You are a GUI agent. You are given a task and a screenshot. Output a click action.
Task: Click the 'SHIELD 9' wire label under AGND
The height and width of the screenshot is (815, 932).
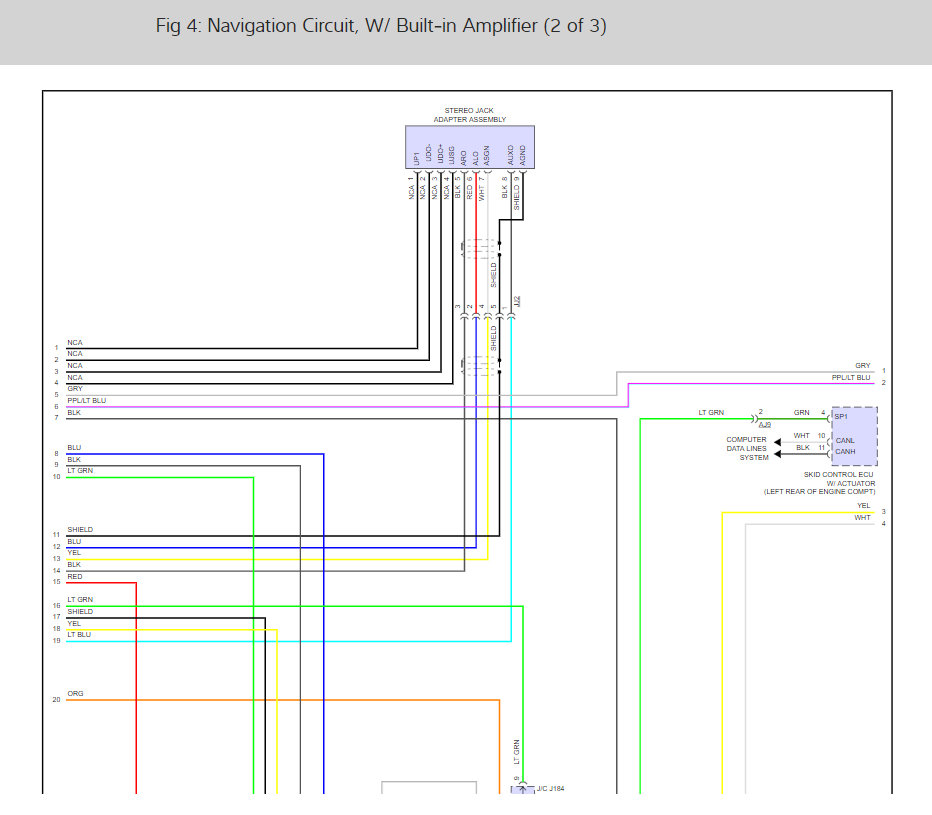[517, 193]
